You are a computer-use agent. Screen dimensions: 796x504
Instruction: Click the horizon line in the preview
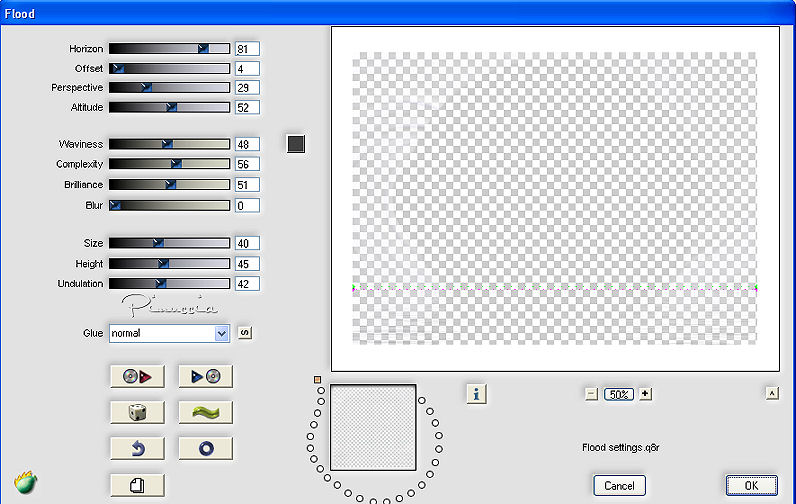[x=554, y=288]
